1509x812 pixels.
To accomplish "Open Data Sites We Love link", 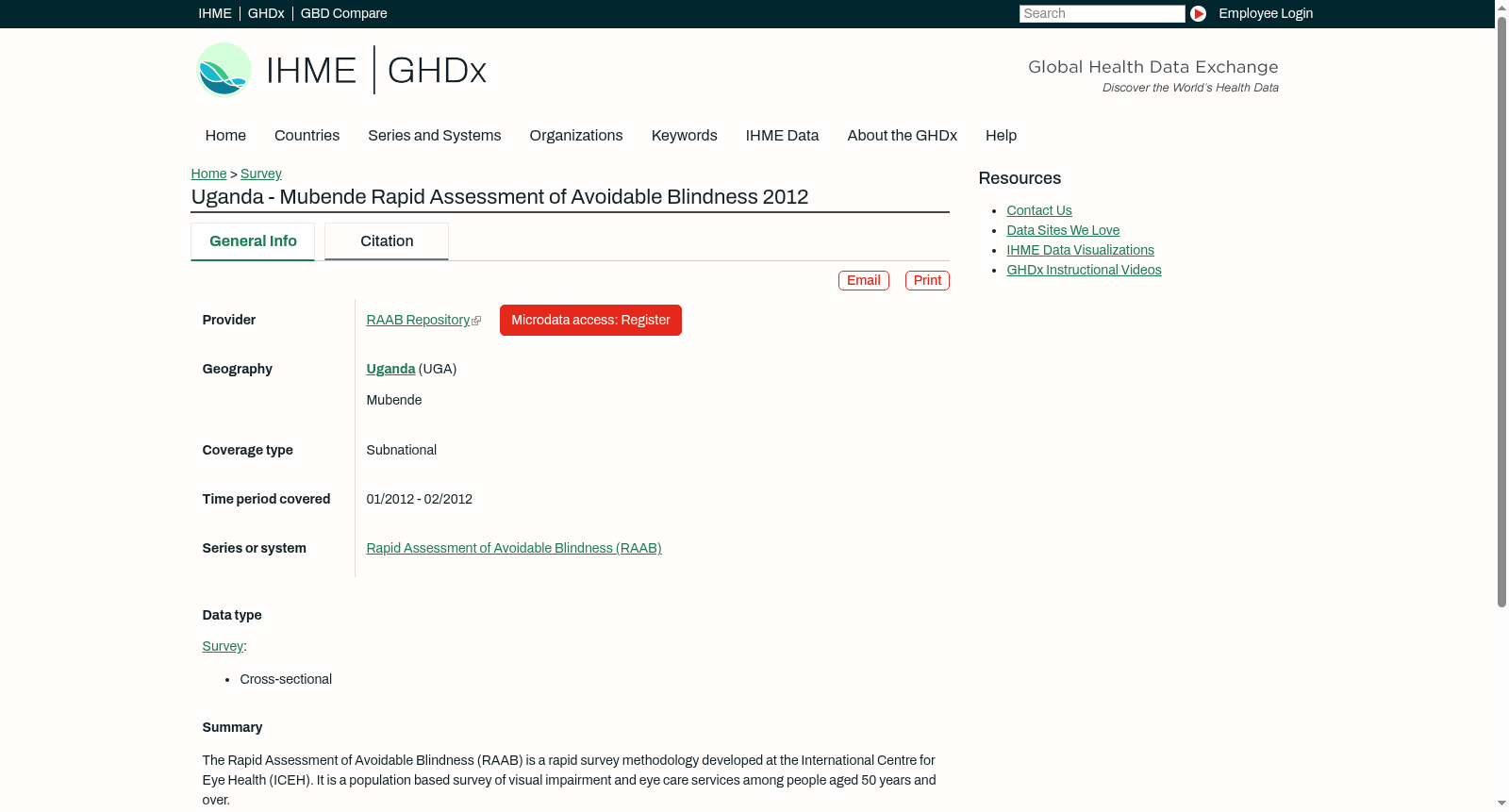I will pos(1063,230).
